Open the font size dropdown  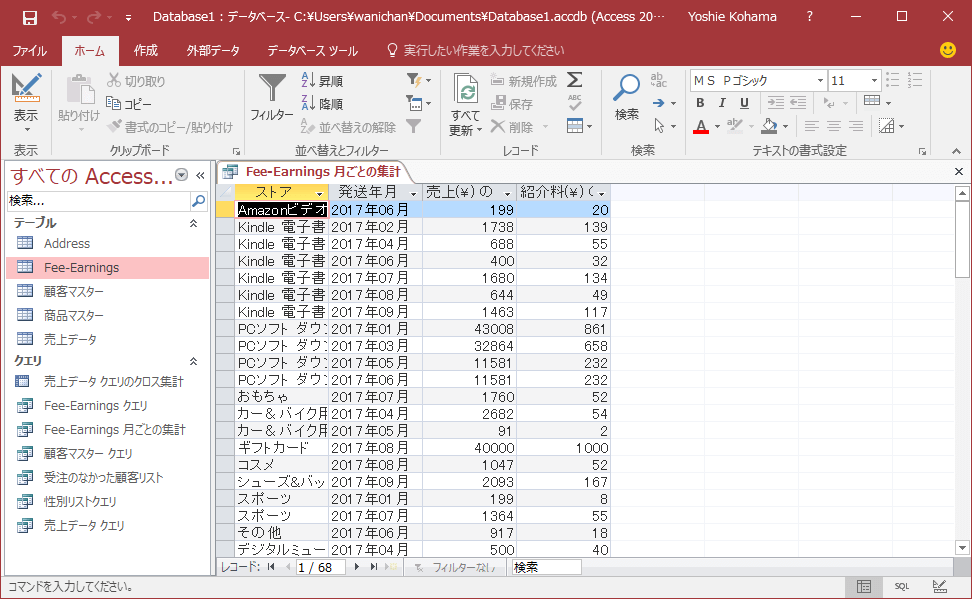pos(874,80)
